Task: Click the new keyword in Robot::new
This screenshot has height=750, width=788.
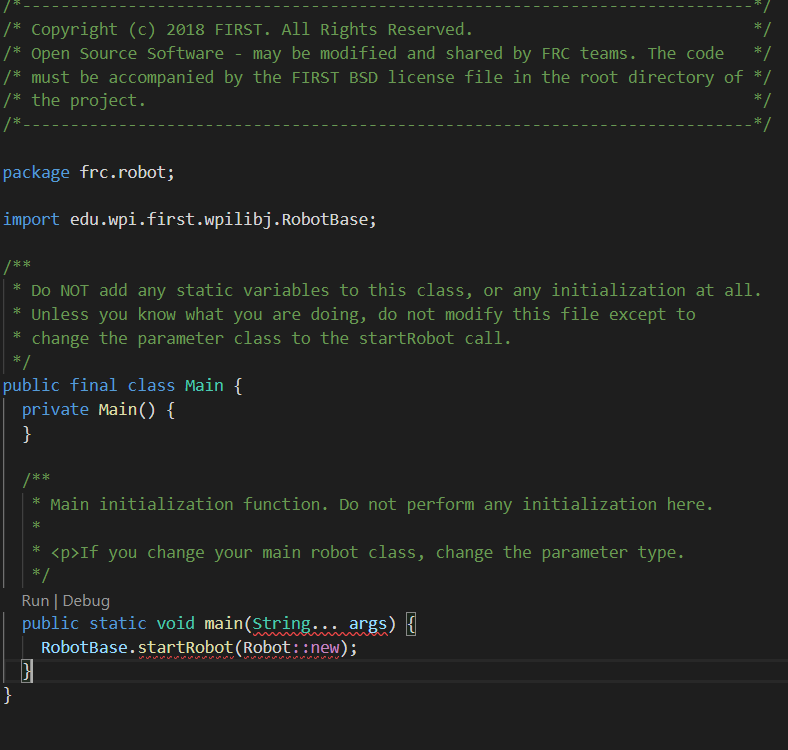Action: point(325,647)
